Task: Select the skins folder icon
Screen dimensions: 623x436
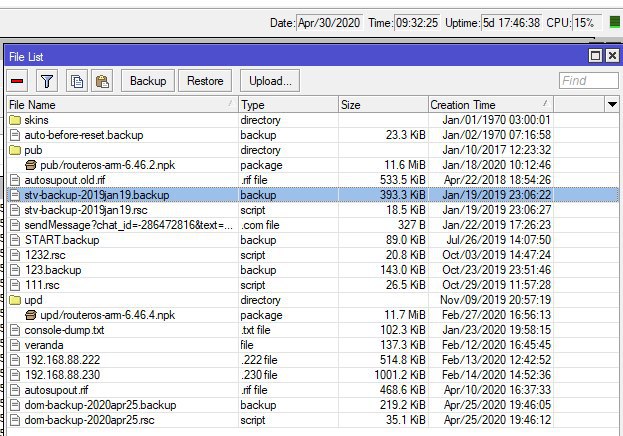Action: tap(15, 120)
